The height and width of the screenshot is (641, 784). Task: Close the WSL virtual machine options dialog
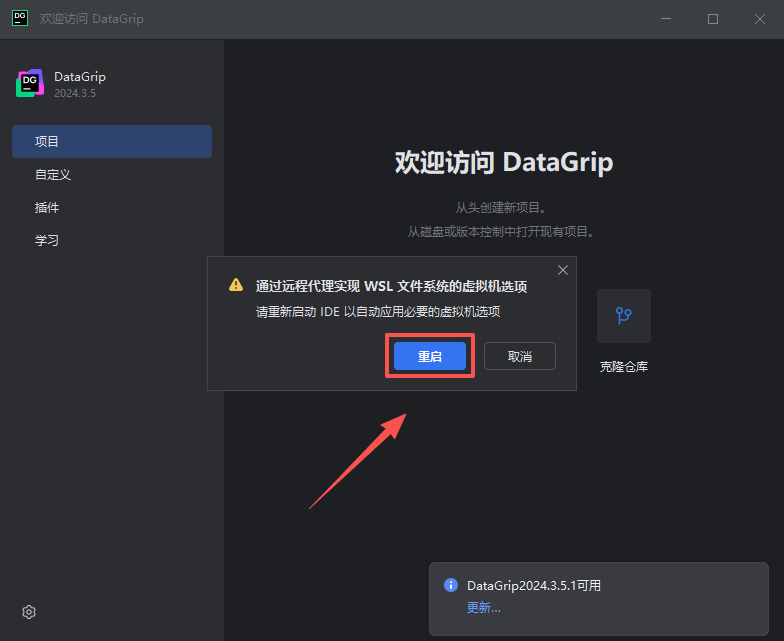pos(562,270)
